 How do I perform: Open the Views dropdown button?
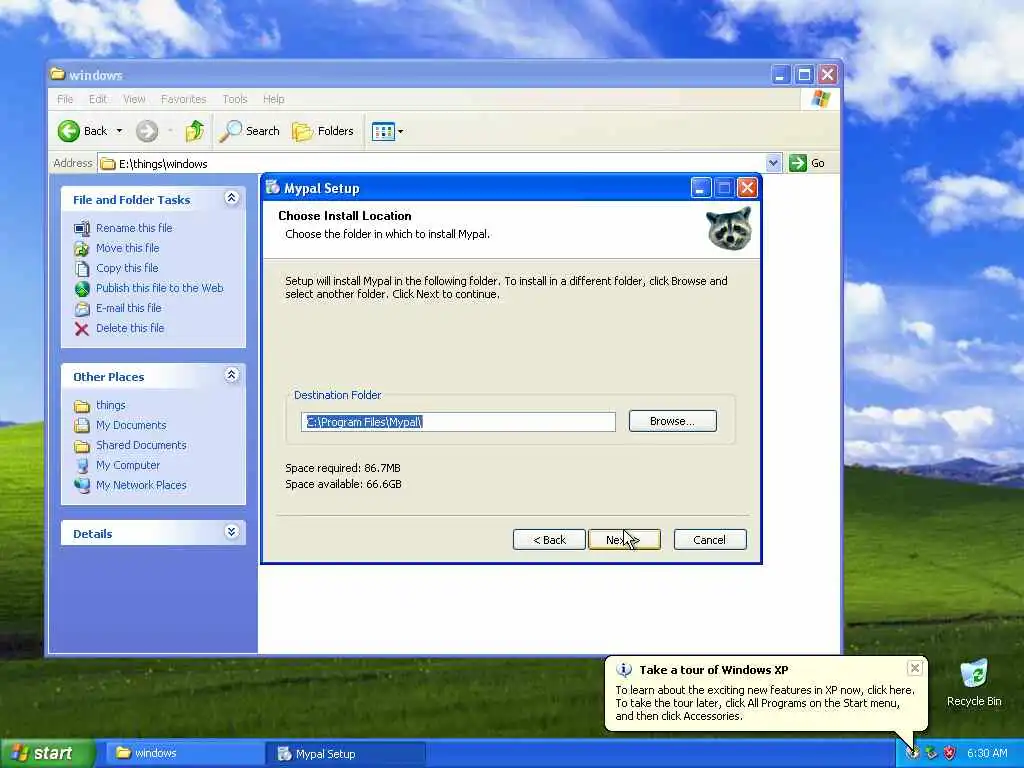point(388,131)
